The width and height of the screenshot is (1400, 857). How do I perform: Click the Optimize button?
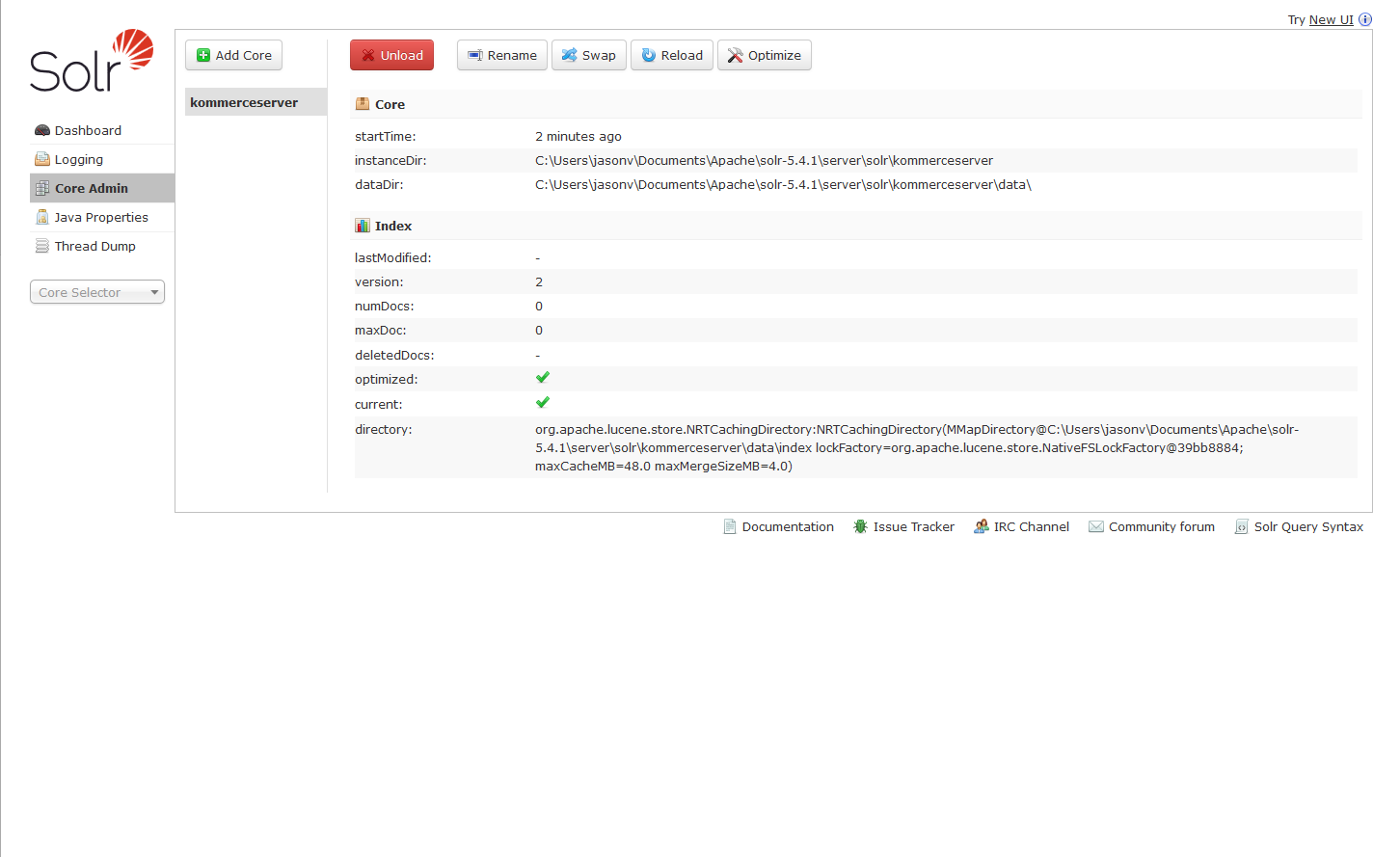tap(764, 56)
